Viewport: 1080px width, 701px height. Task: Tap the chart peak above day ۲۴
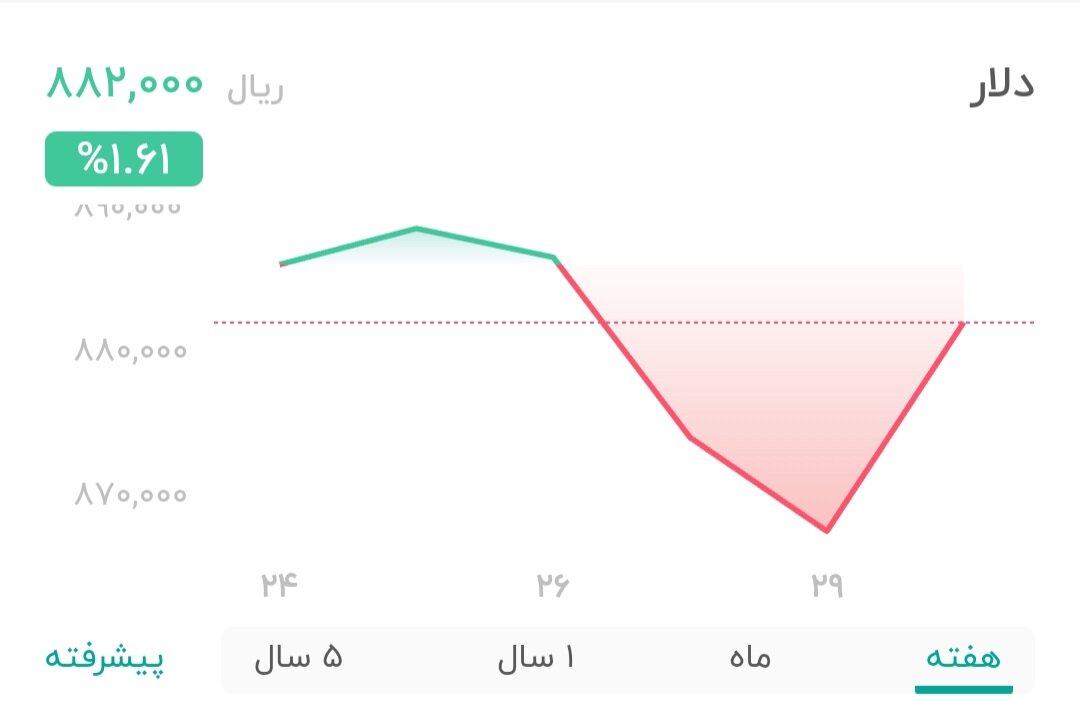pos(417,228)
